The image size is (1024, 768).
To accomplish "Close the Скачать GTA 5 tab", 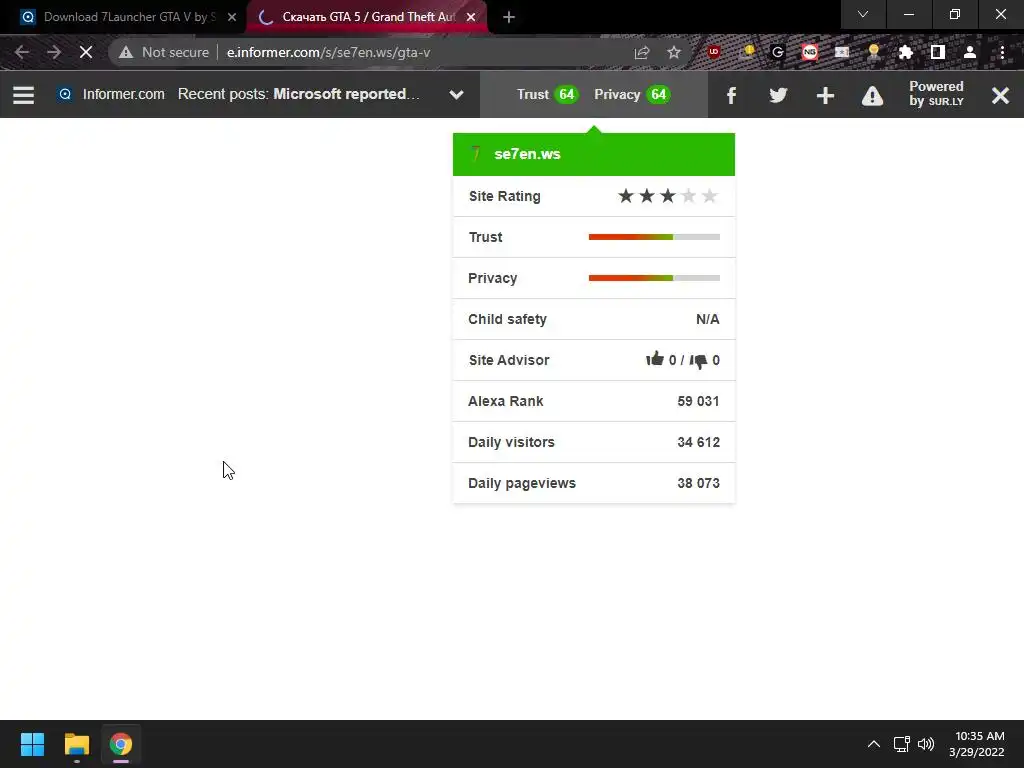I will point(471,18).
